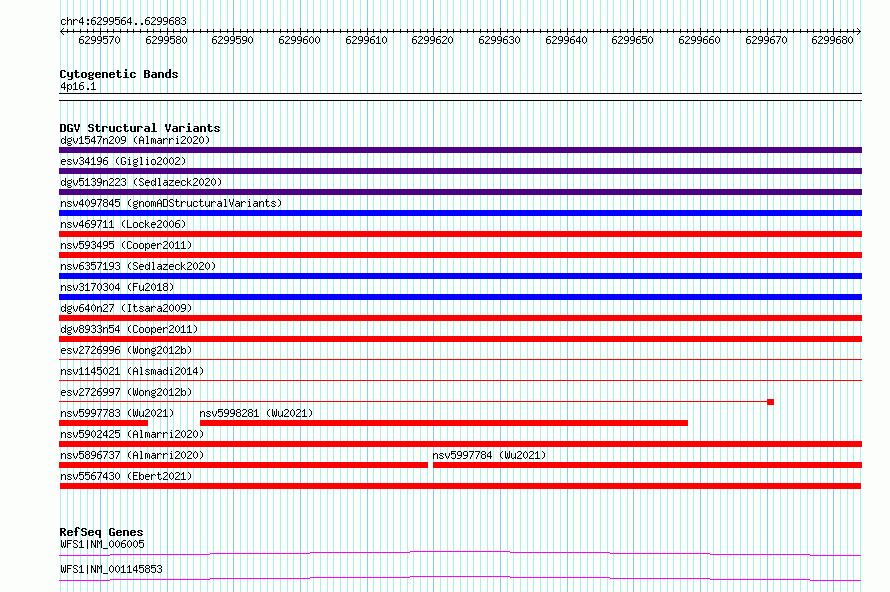The height and width of the screenshot is (592, 890).
Task: Click ruler position 6299680
Action: coord(832,40)
